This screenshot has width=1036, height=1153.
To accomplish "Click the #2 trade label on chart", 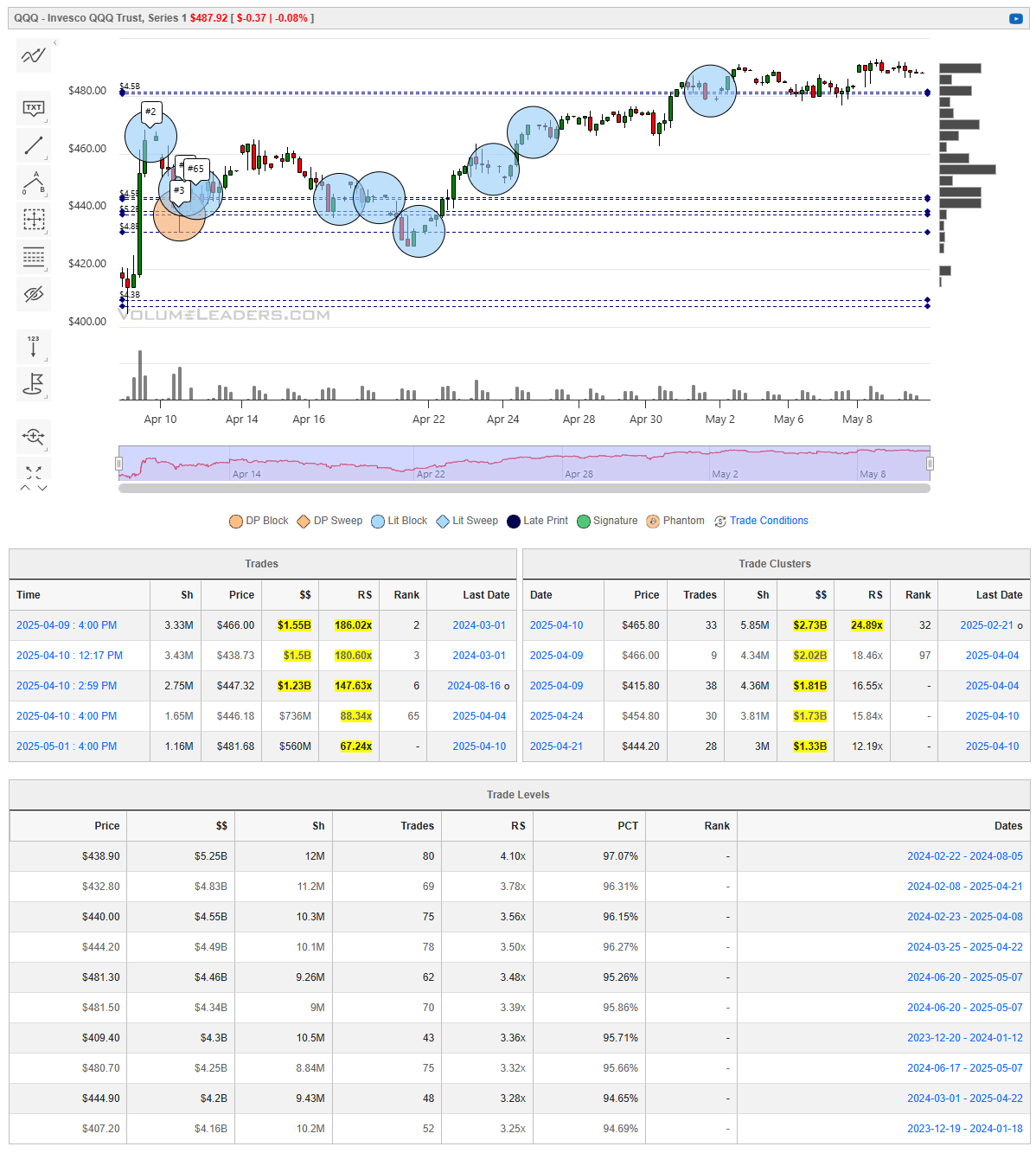I will tap(151, 112).
